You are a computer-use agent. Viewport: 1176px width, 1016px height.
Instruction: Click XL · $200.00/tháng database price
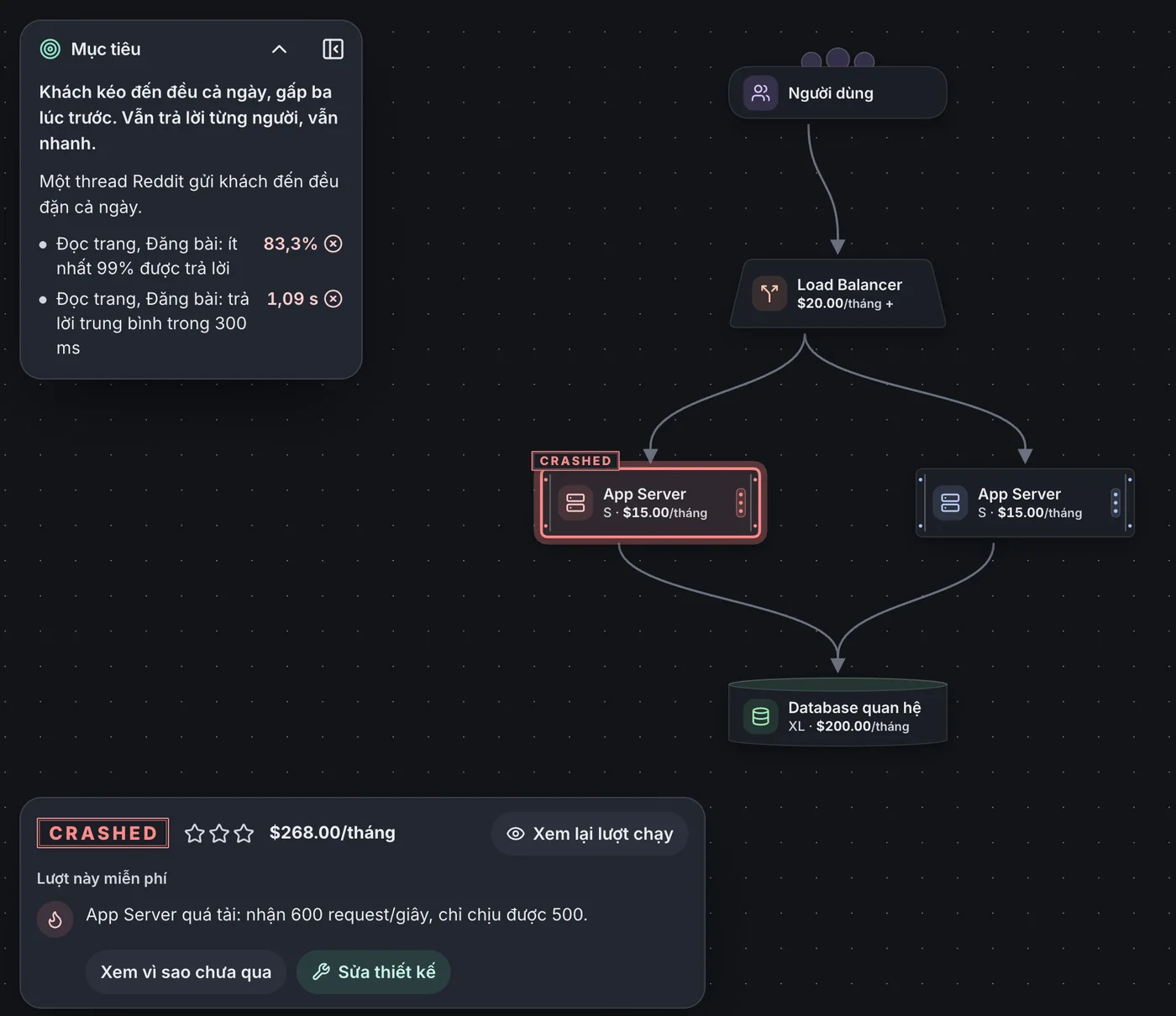(x=848, y=726)
